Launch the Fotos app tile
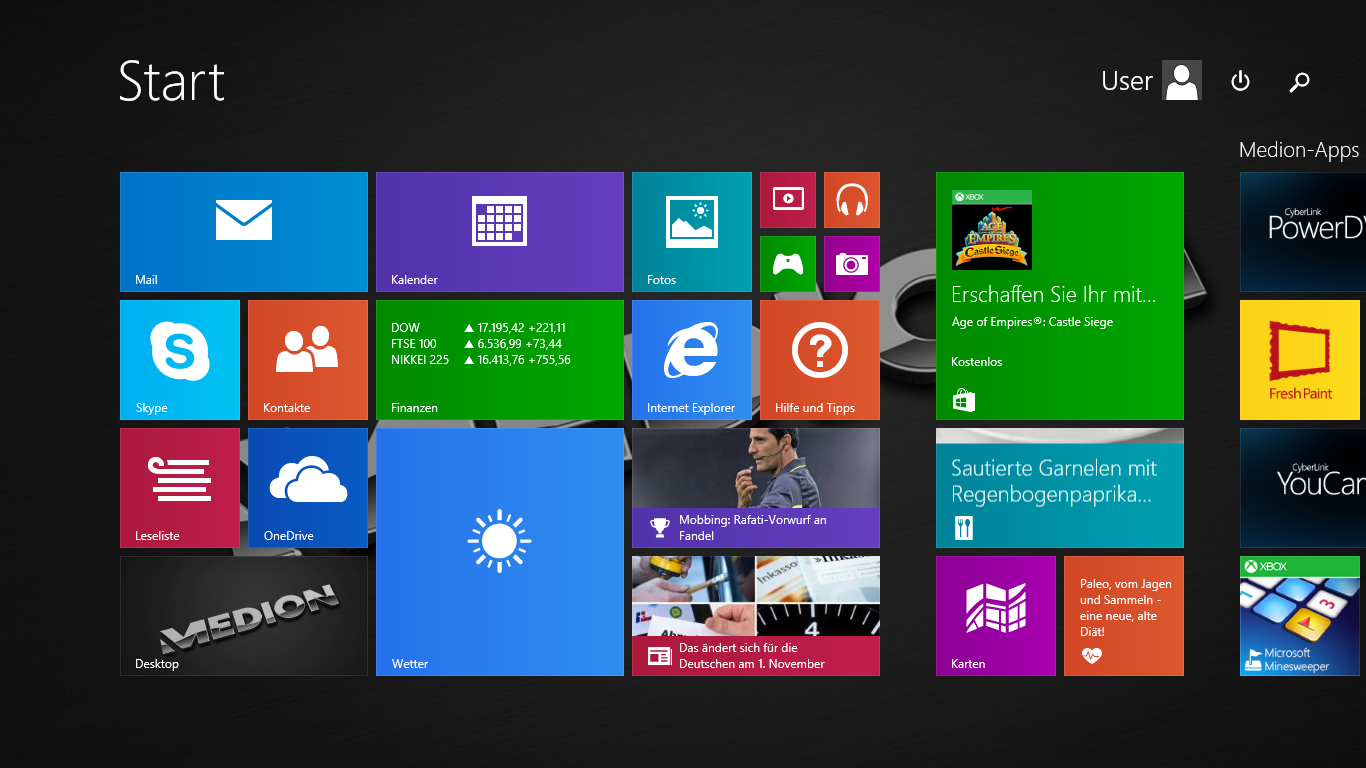The image size is (1366, 768). point(692,232)
